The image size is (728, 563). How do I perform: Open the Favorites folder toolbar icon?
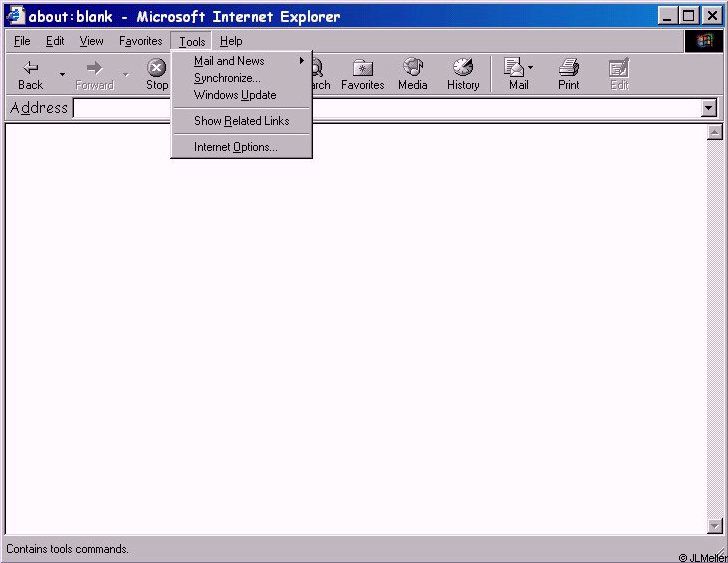363,68
